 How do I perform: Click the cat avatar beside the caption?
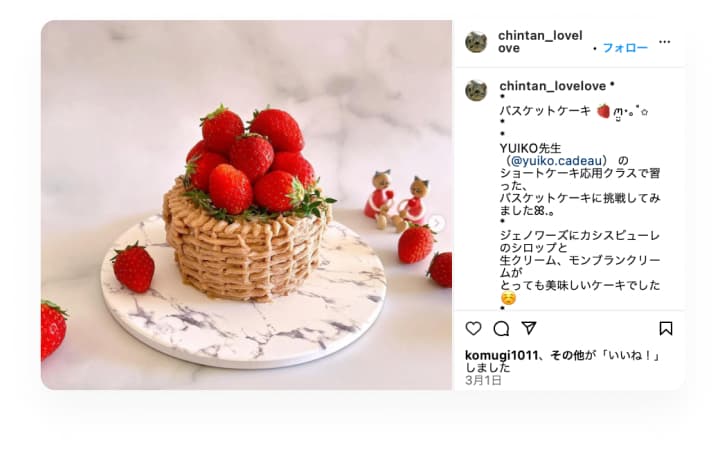pos(476,90)
